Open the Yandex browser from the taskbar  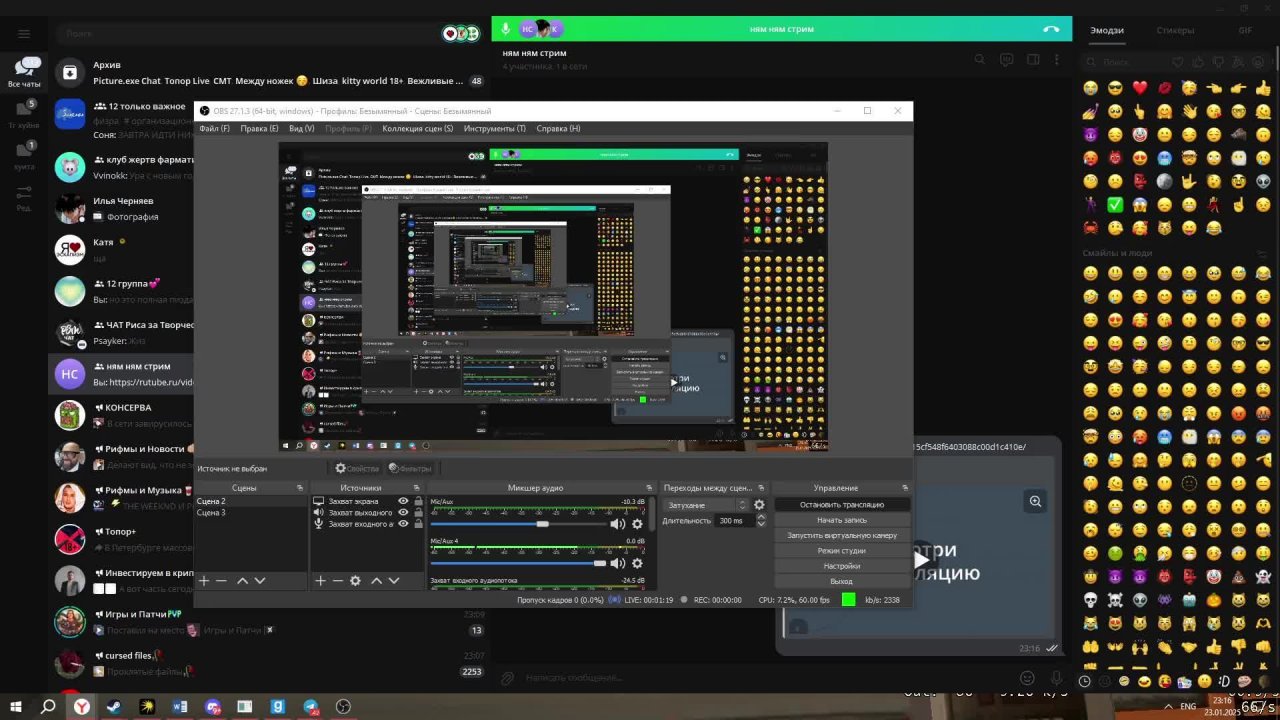81,706
